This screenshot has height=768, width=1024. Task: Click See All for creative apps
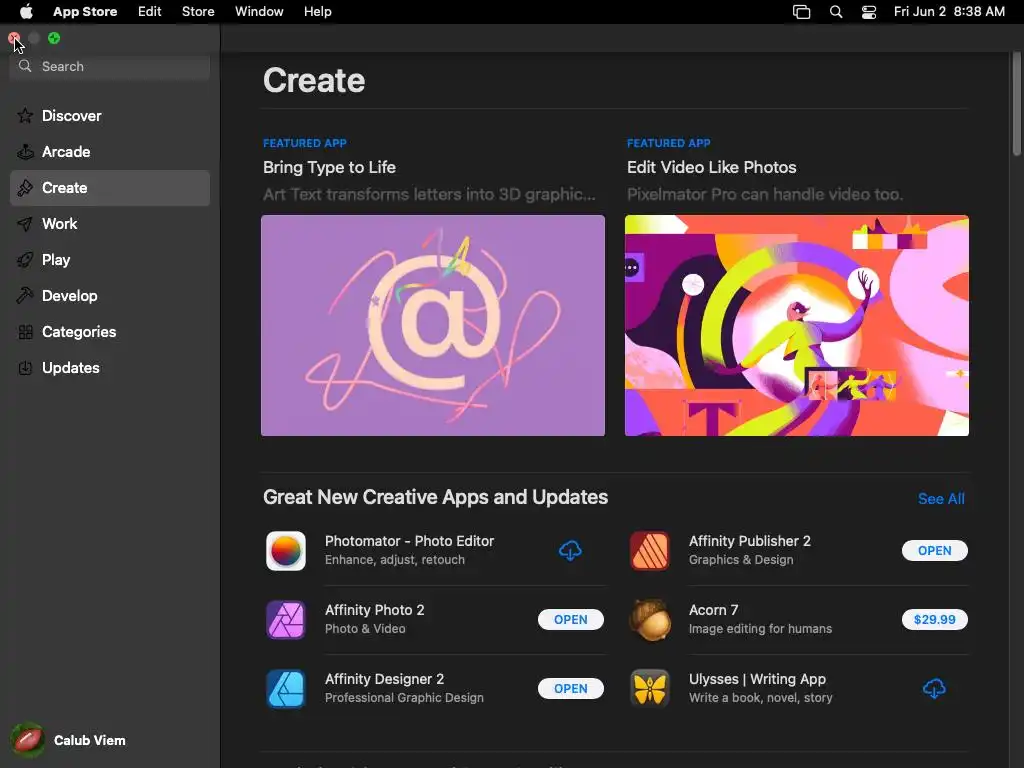tap(941, 499)
